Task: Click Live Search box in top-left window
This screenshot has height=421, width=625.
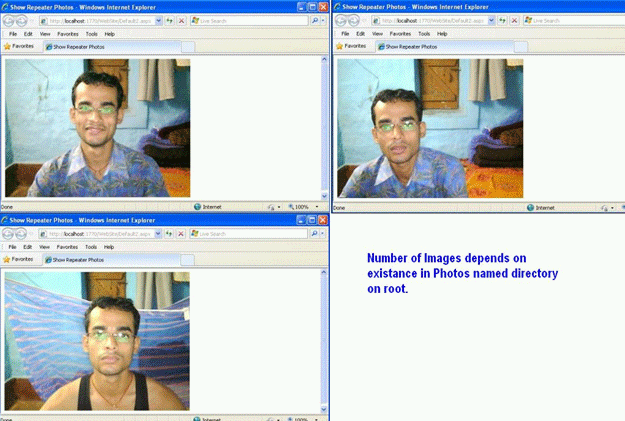Action: 249,20
